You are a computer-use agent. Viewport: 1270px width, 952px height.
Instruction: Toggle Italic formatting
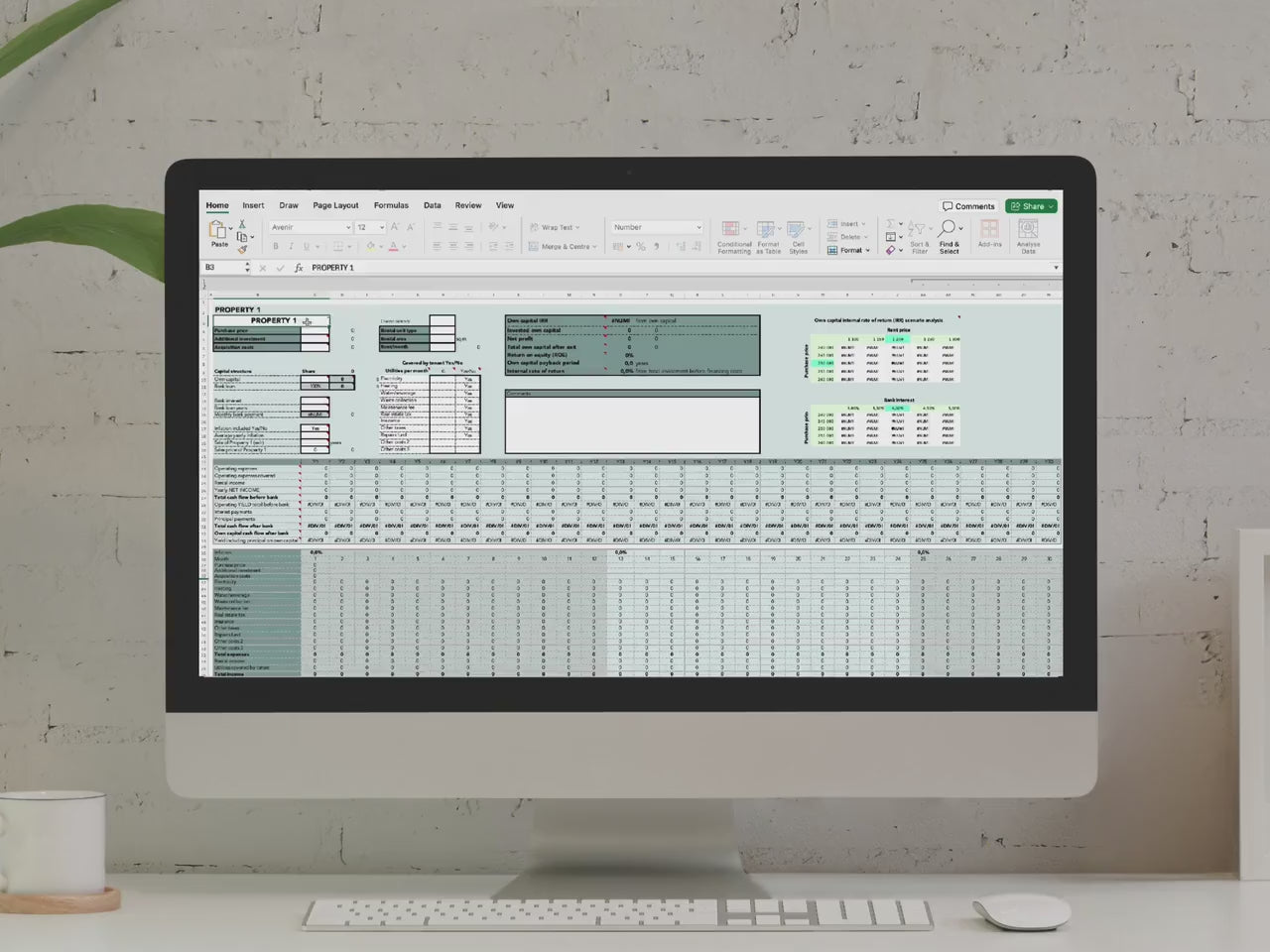point(291,247)
